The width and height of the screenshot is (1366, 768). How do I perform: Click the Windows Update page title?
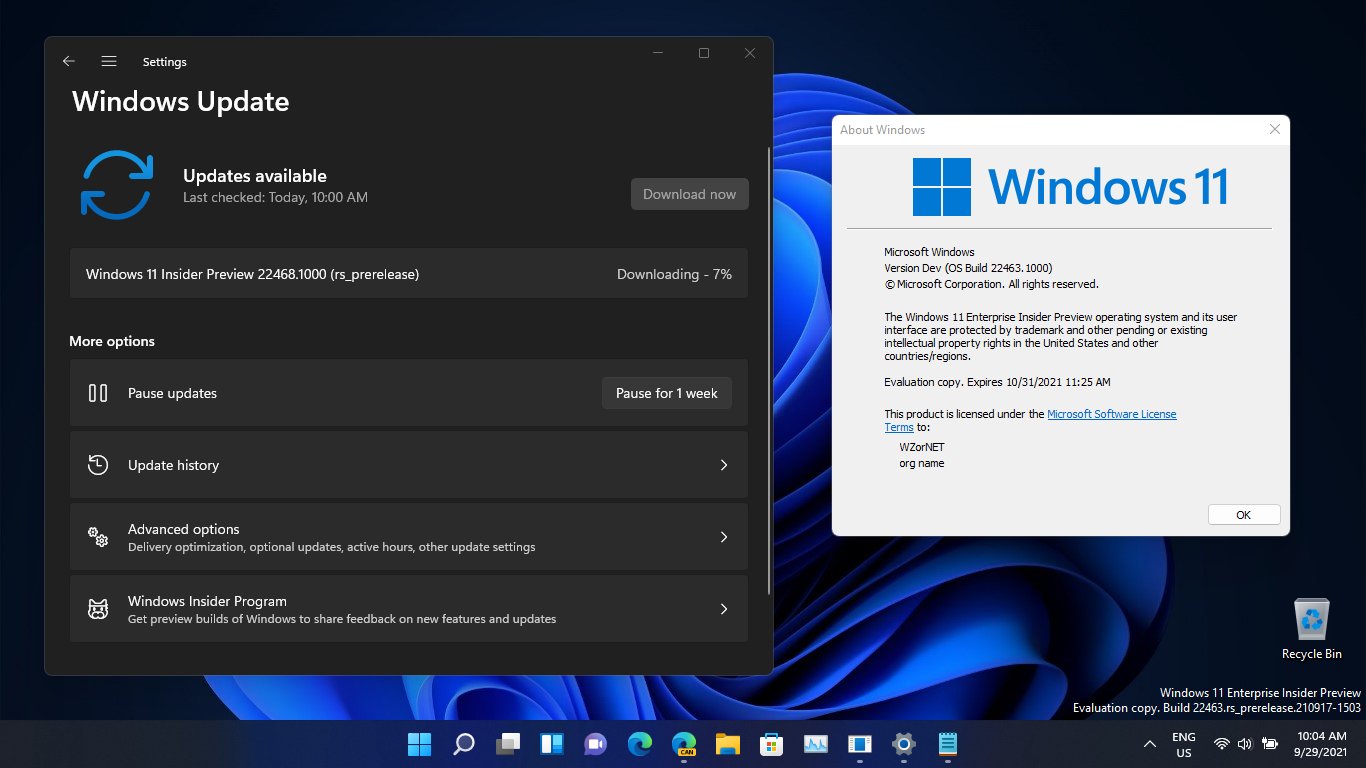coord(181,101)
